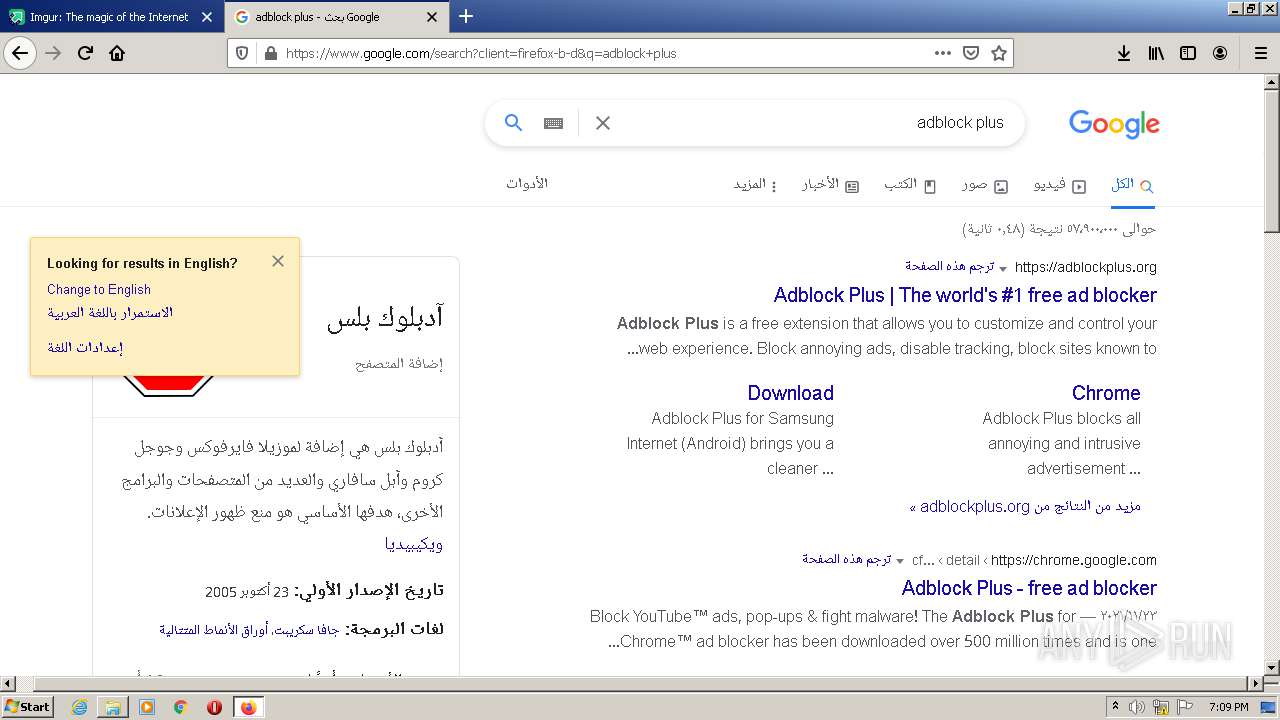Open the Firefox home page
Viewport: 1280px width, 720px height.
point(117,53)
